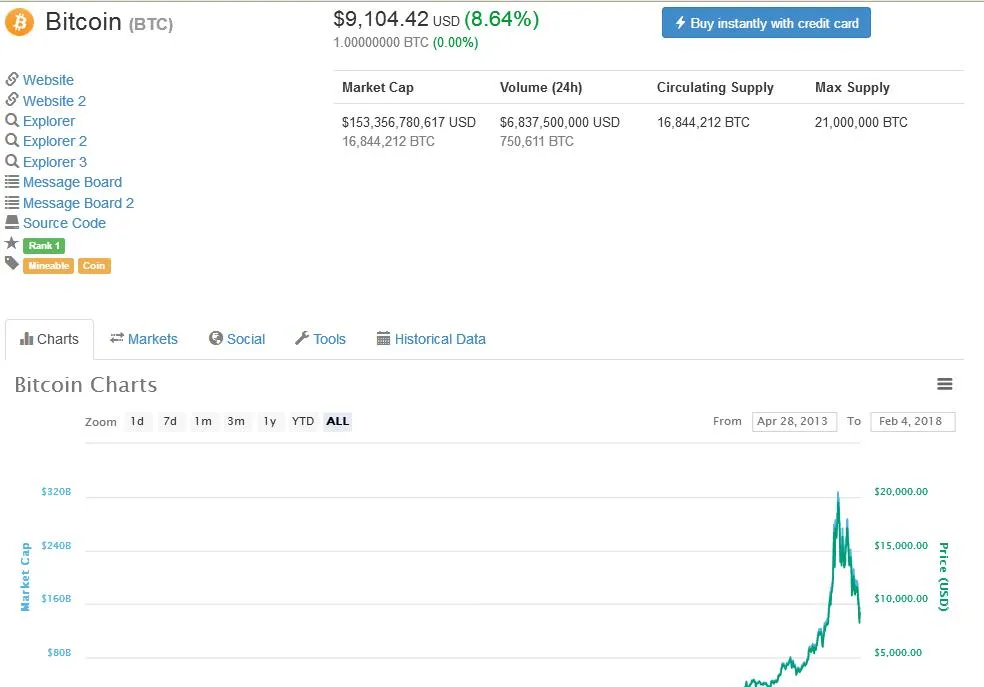Visit the Message Board 2 link

tap(78, 203)
